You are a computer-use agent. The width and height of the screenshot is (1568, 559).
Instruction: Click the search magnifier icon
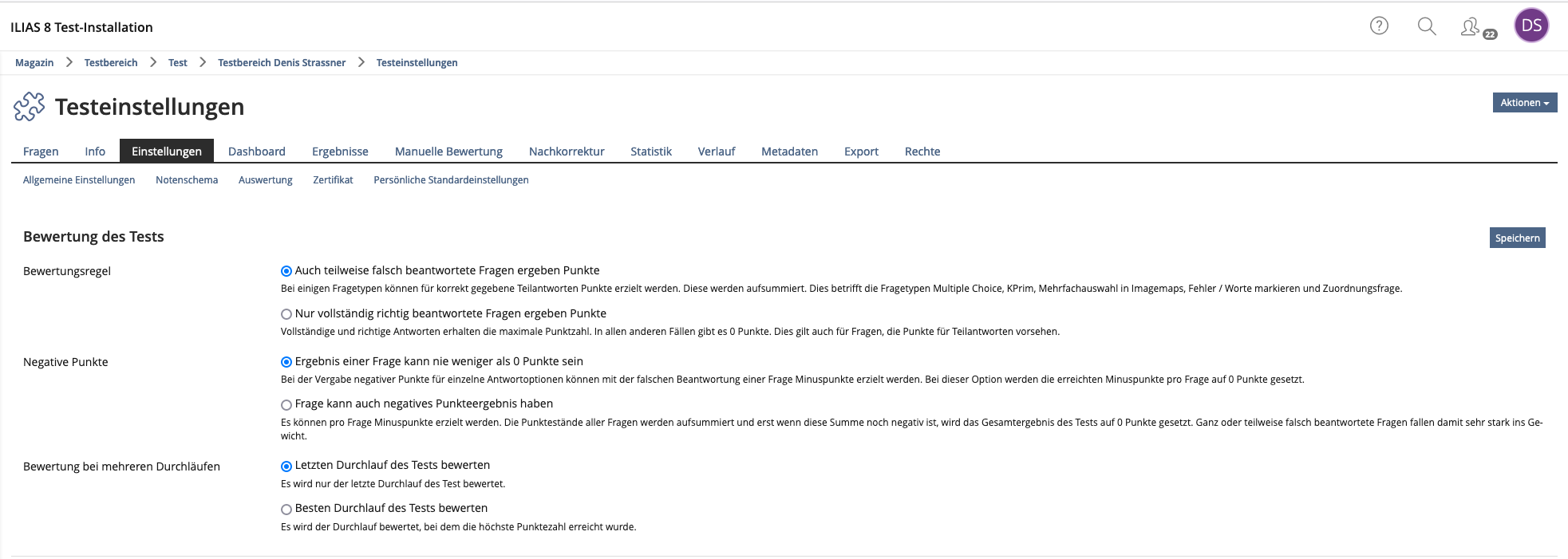point(1427,26)
